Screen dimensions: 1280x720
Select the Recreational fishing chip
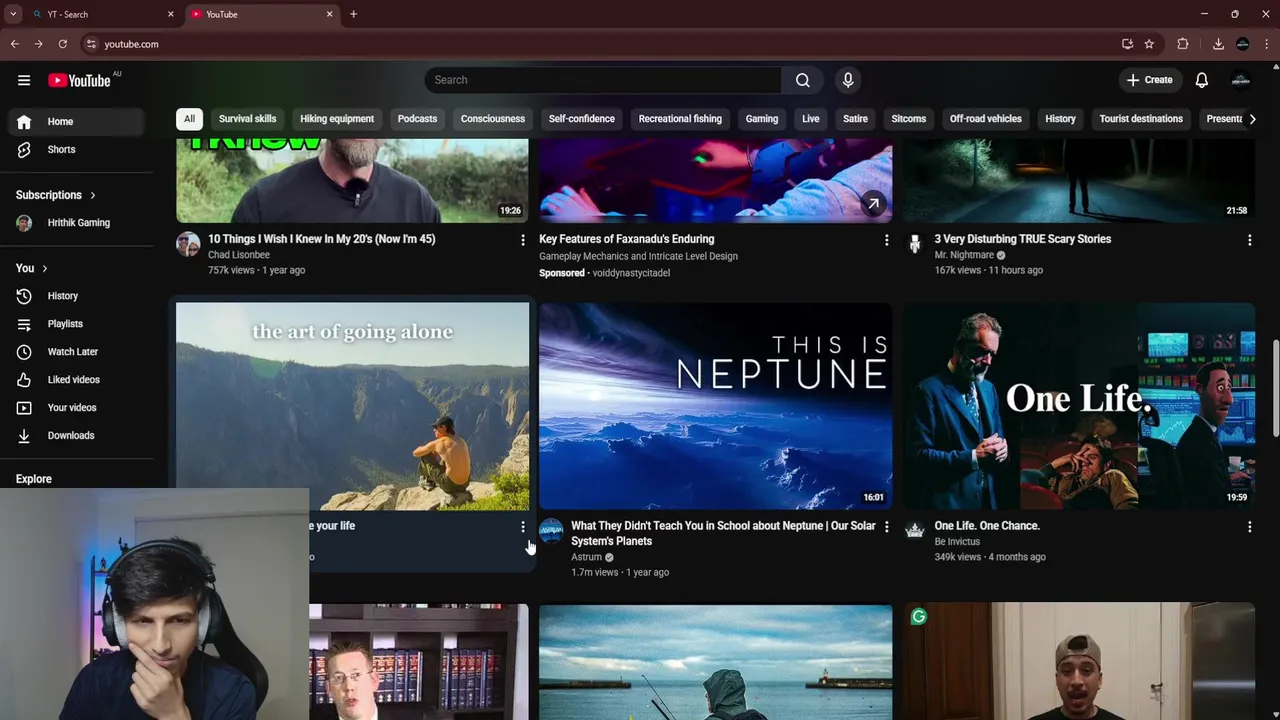pos(680,119)
